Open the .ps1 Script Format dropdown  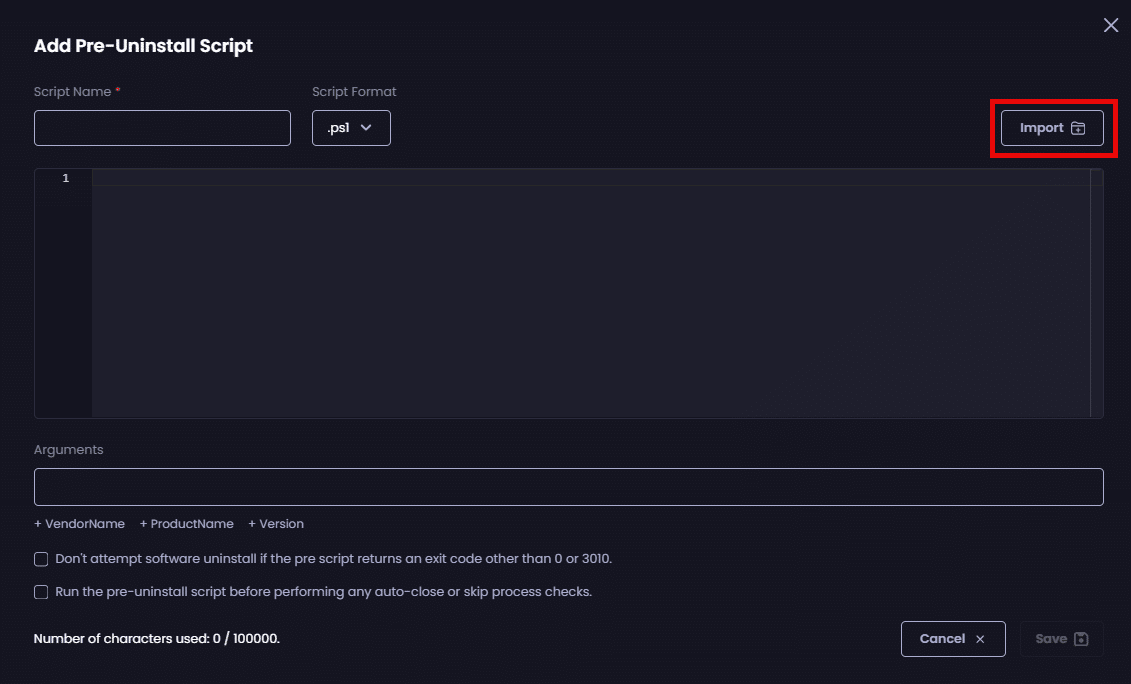350,128
